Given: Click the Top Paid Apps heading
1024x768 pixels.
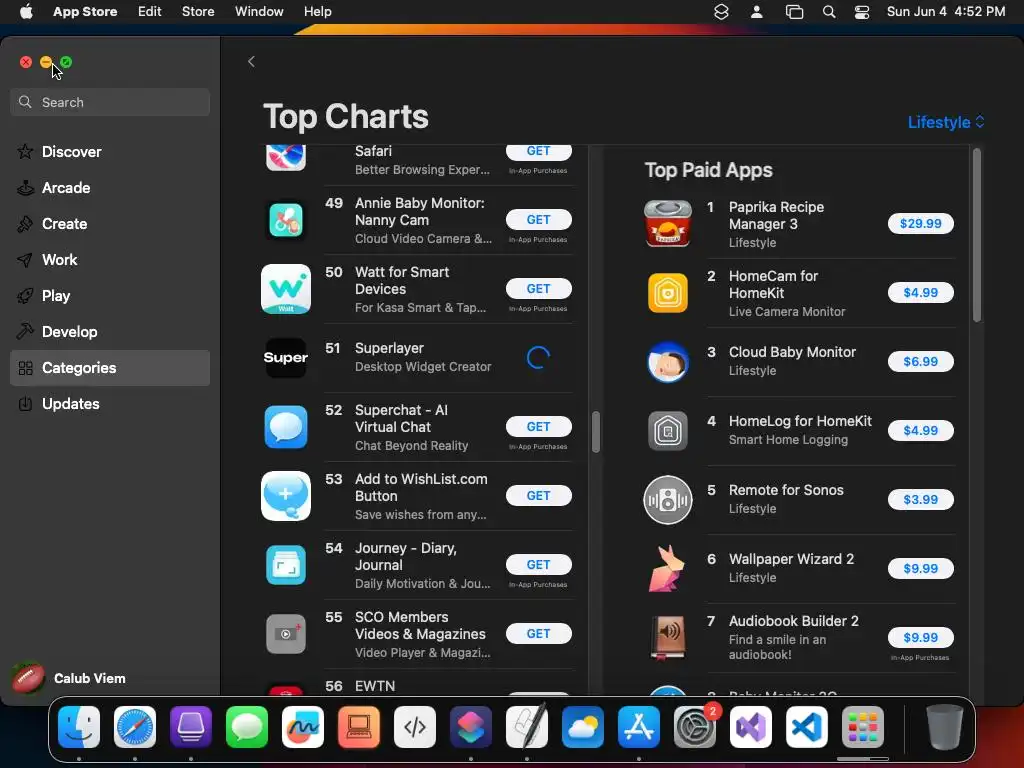Looking at the screenshot, I should 709,170.
